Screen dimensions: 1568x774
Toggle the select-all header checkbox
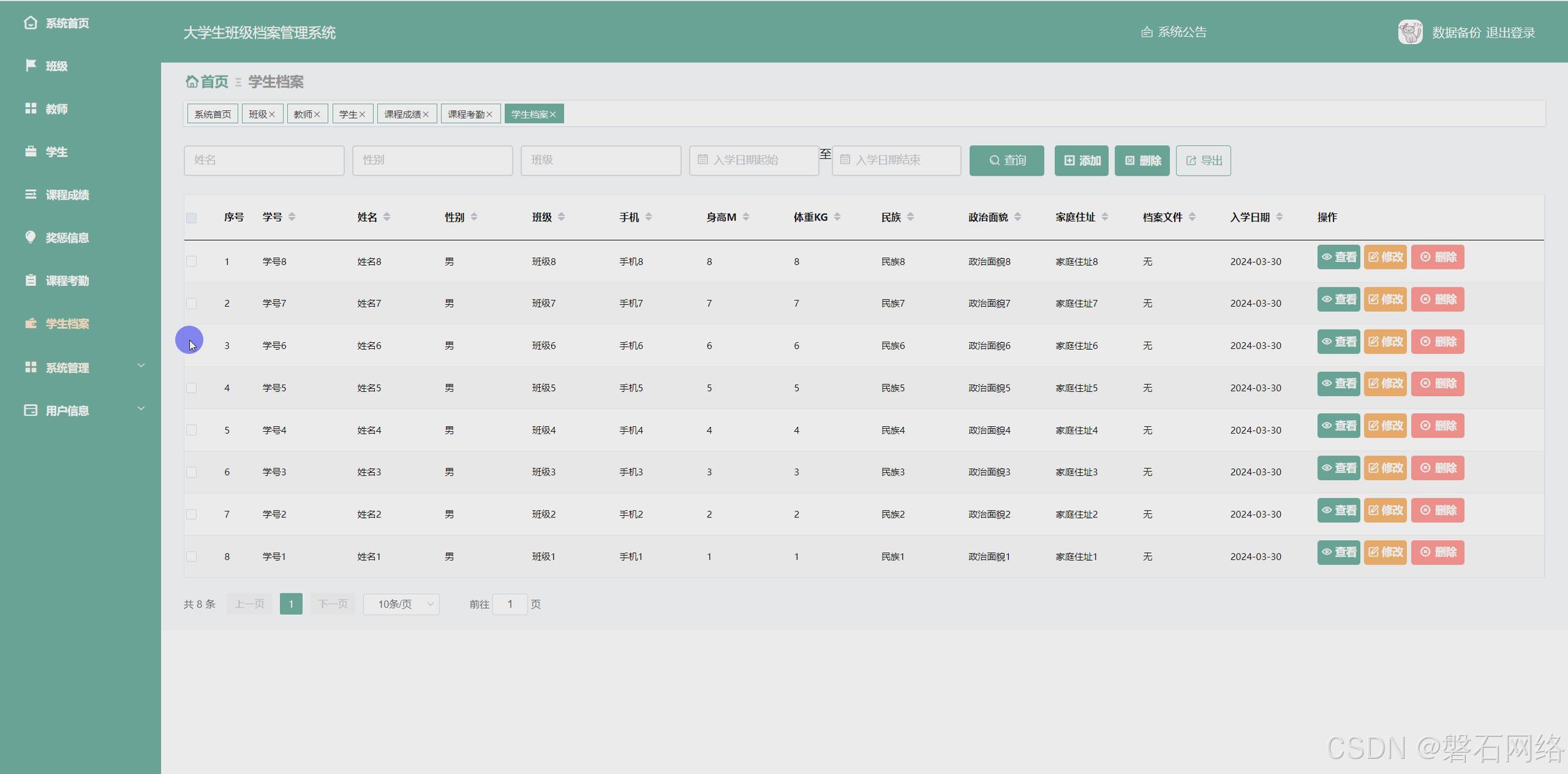click(x=192, y=218)
